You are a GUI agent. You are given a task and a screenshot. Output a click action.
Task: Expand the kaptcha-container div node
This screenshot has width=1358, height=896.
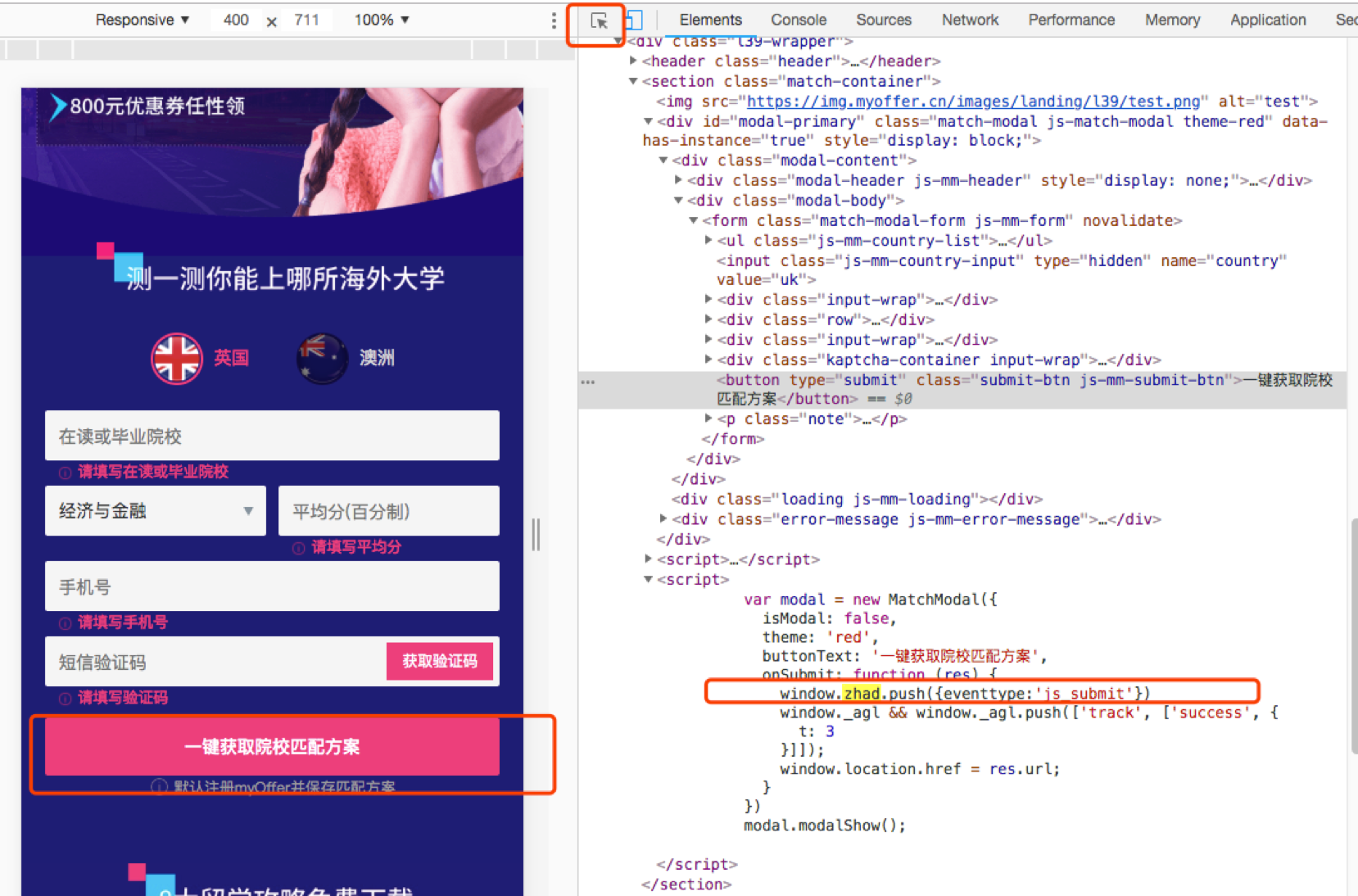pos(708,360)
